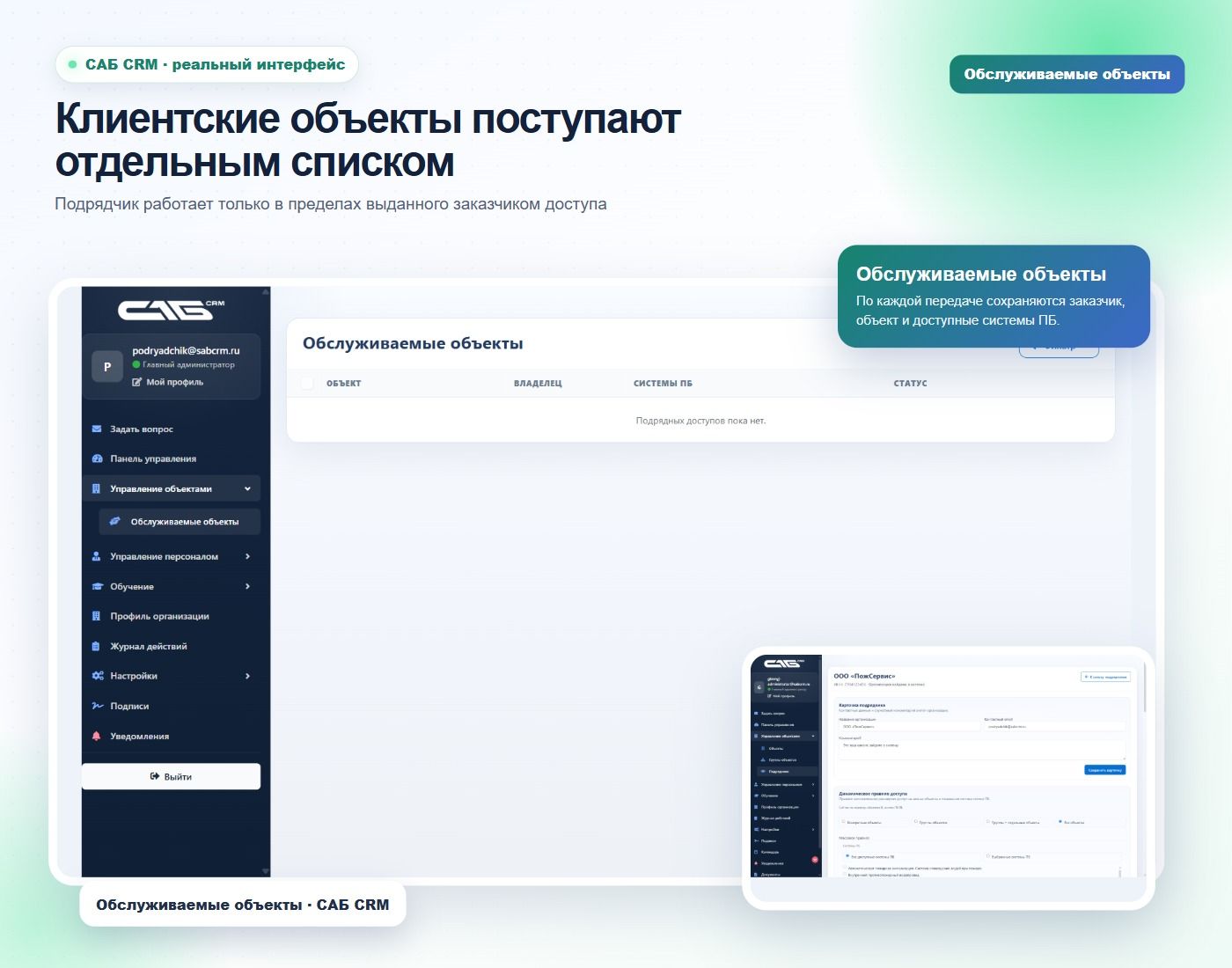Open the clipboard icon for Журнал действий
This screenshot has width=1232, height=968.
[x=97, y=647]
